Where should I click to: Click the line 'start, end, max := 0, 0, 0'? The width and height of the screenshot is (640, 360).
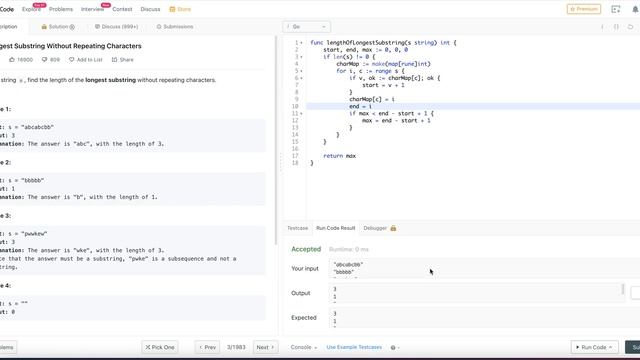click(x=365, y=50)
